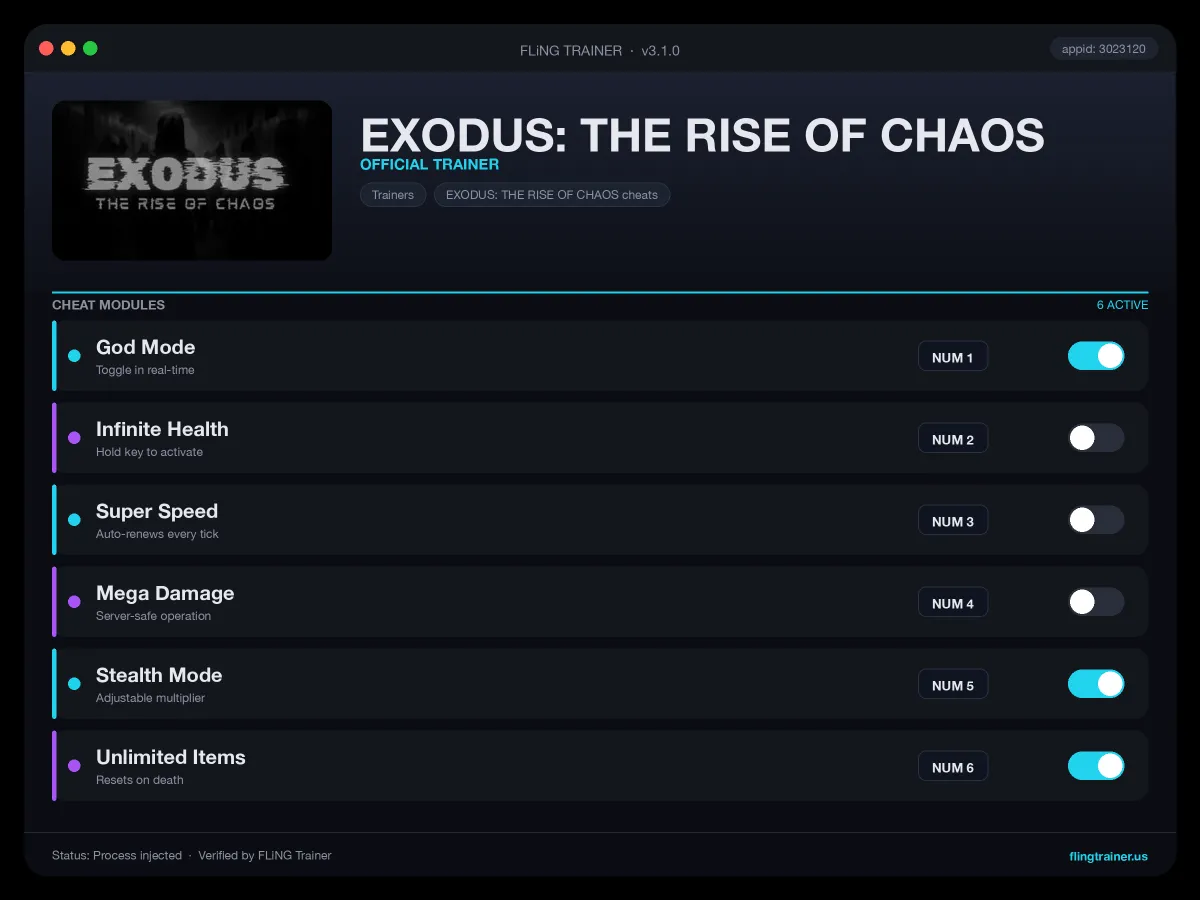1200x900 pixels.
Task: Click the appid 3023120 badge
Action: pyautogui.click(x=1104, y=48)
